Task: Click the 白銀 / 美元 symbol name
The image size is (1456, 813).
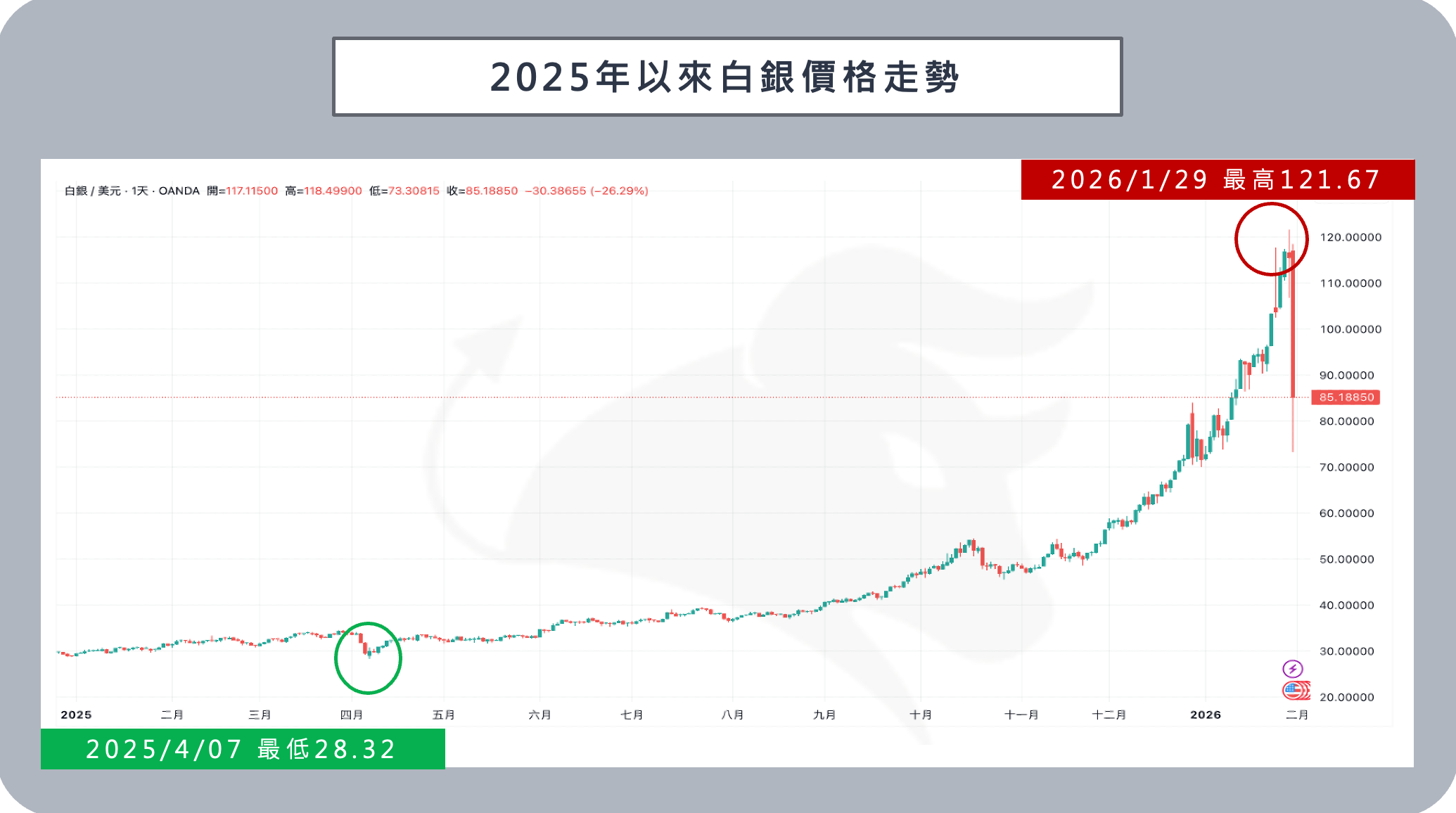Action: 92,191
